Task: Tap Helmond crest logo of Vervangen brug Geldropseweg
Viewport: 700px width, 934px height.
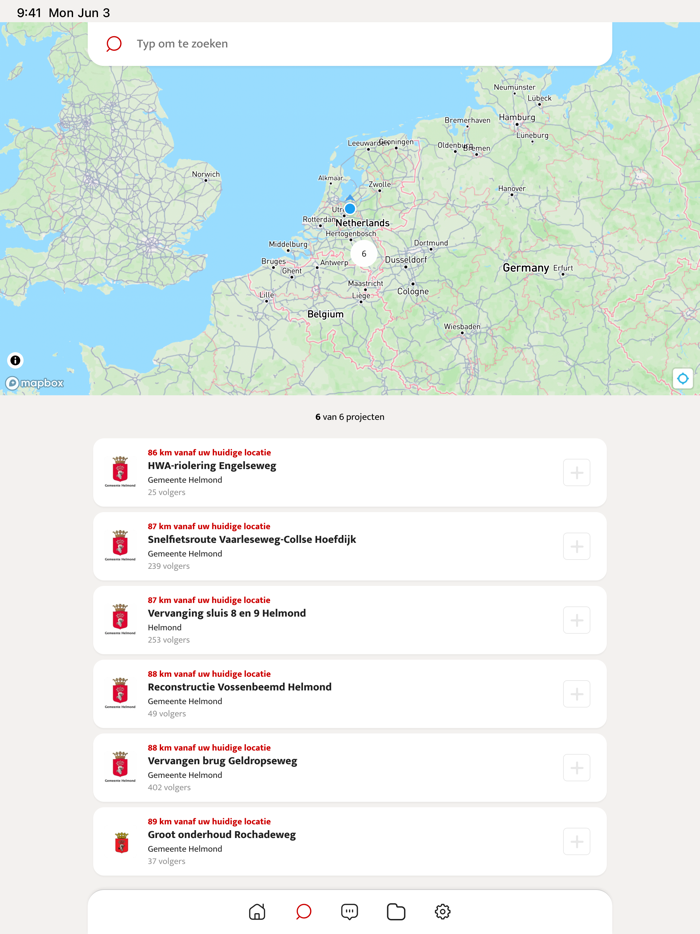Action: click(120, 767)
